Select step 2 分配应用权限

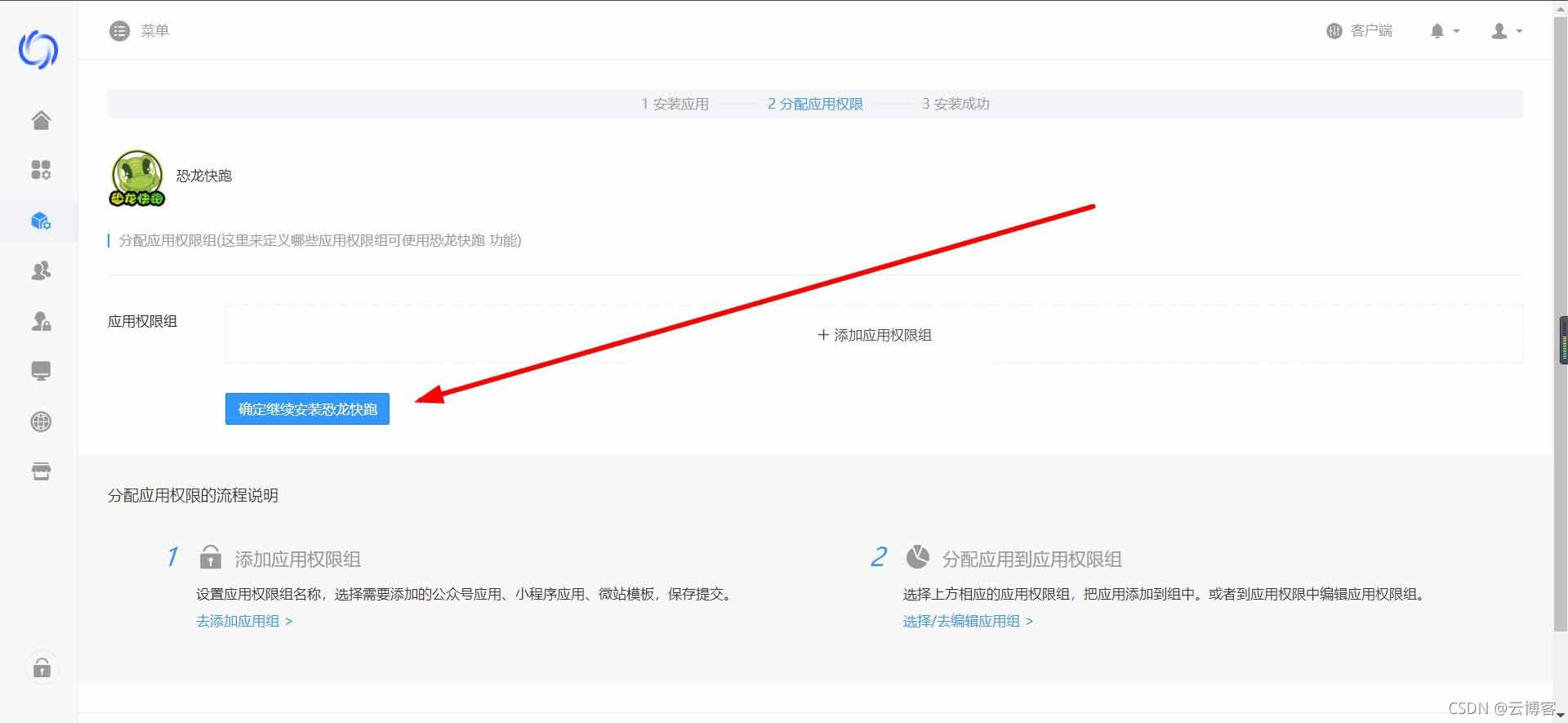point(815,104)
